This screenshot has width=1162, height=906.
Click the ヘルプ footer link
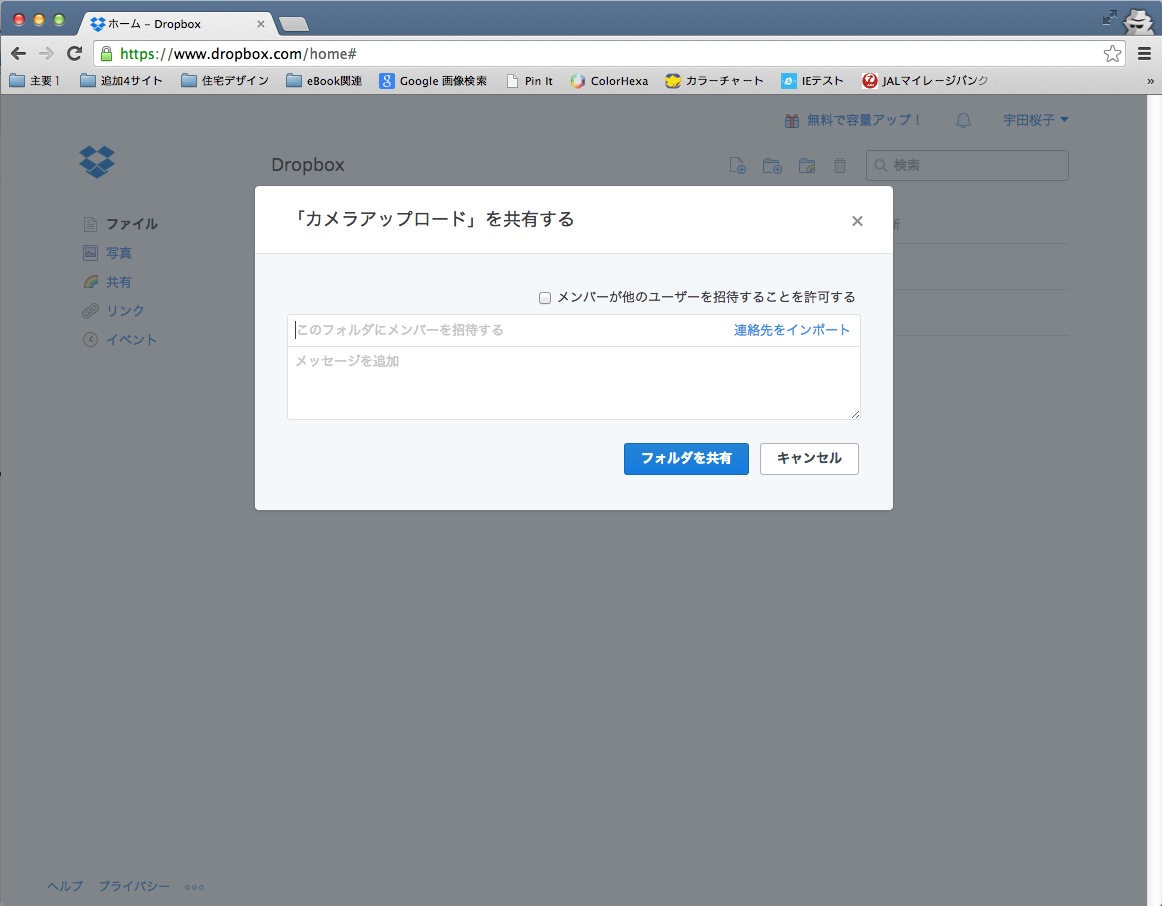coord(65,886)
